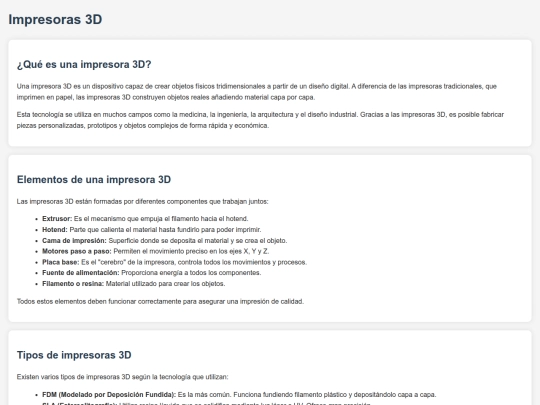This screenshot has height=405, width=540.
Task: Click the paragraph starting 'Una impresora 3D es un dispositivo'
Action: click(257, 92)
